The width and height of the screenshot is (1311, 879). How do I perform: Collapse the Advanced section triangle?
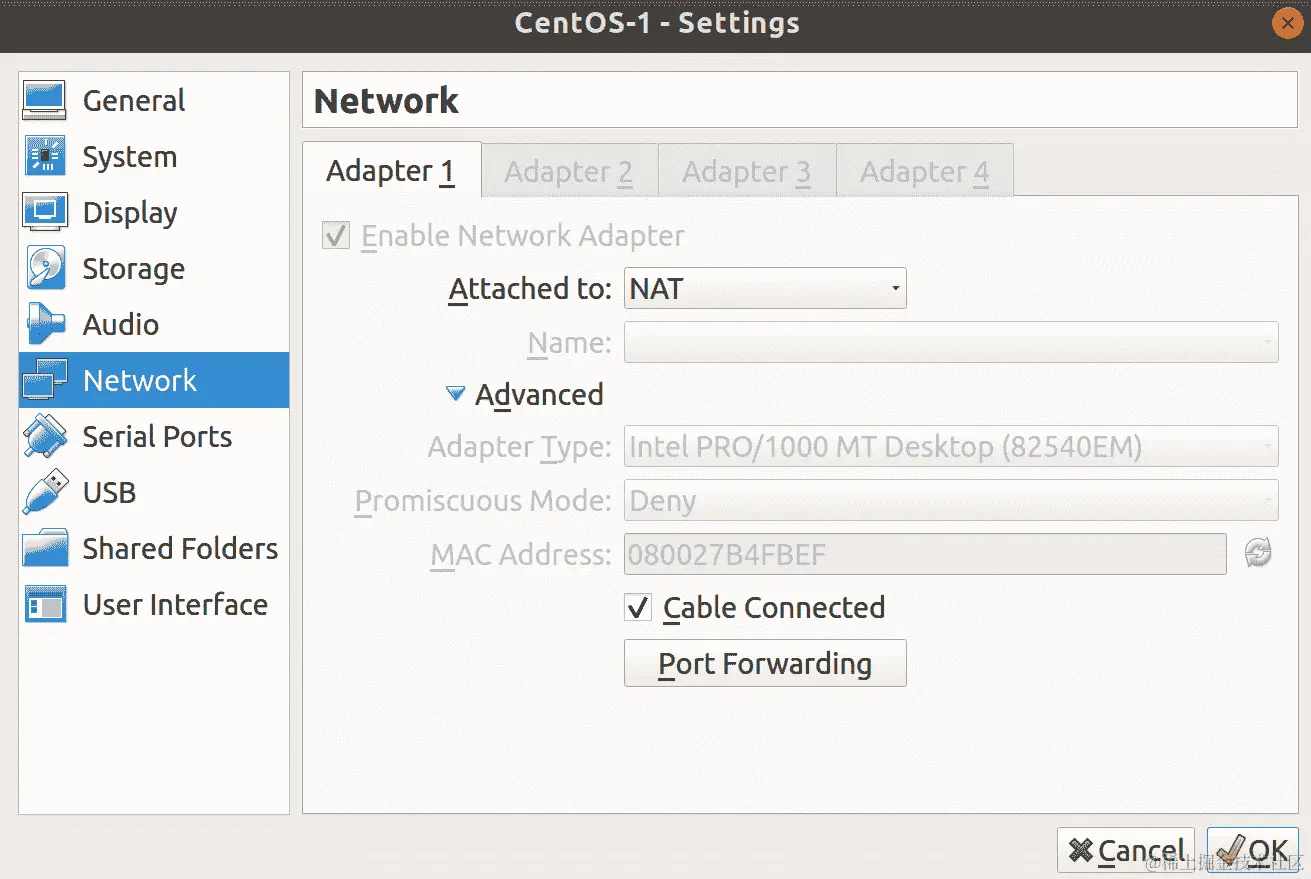point(455,394)
